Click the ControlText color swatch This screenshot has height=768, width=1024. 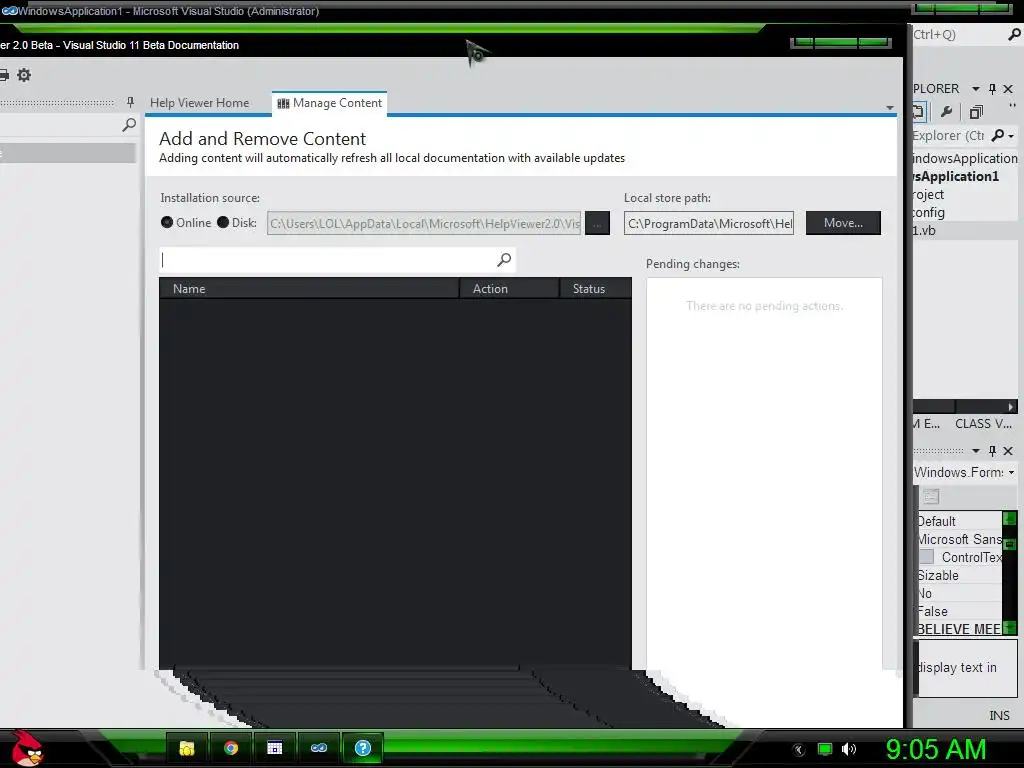tap(926, 557)
